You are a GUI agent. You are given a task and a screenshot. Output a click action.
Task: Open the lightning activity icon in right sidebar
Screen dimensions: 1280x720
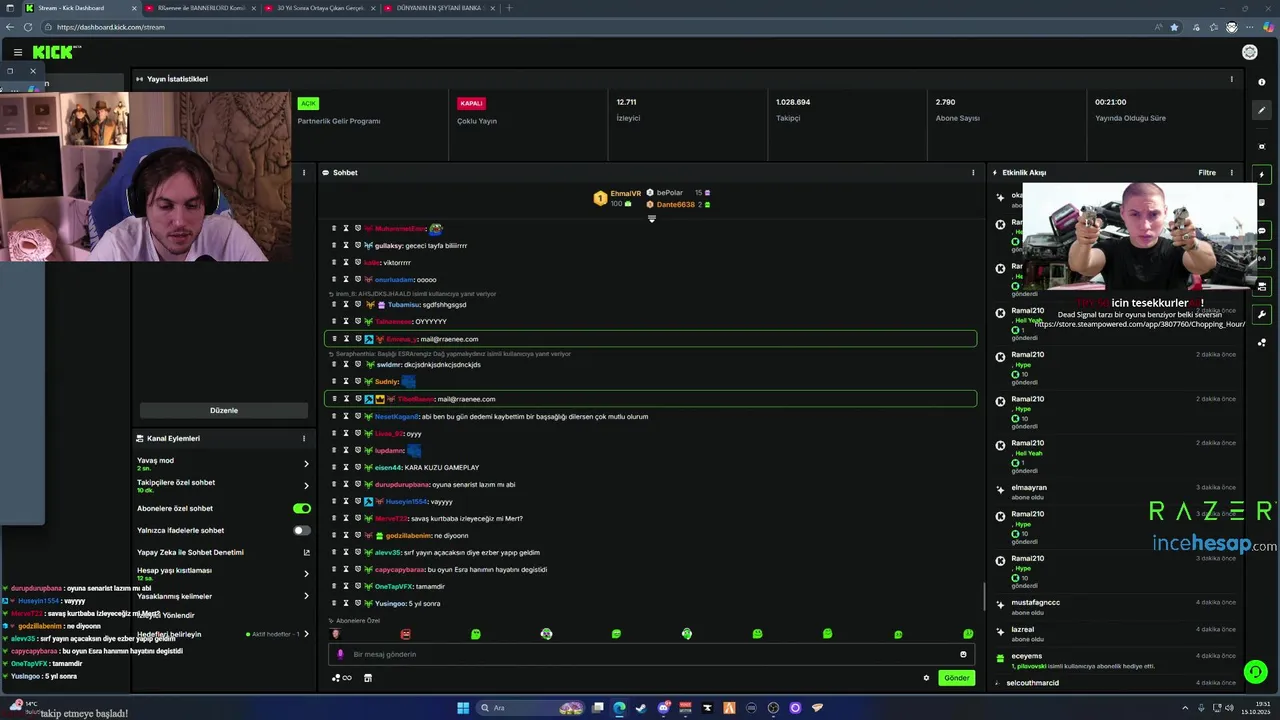tap(1262, 175)
